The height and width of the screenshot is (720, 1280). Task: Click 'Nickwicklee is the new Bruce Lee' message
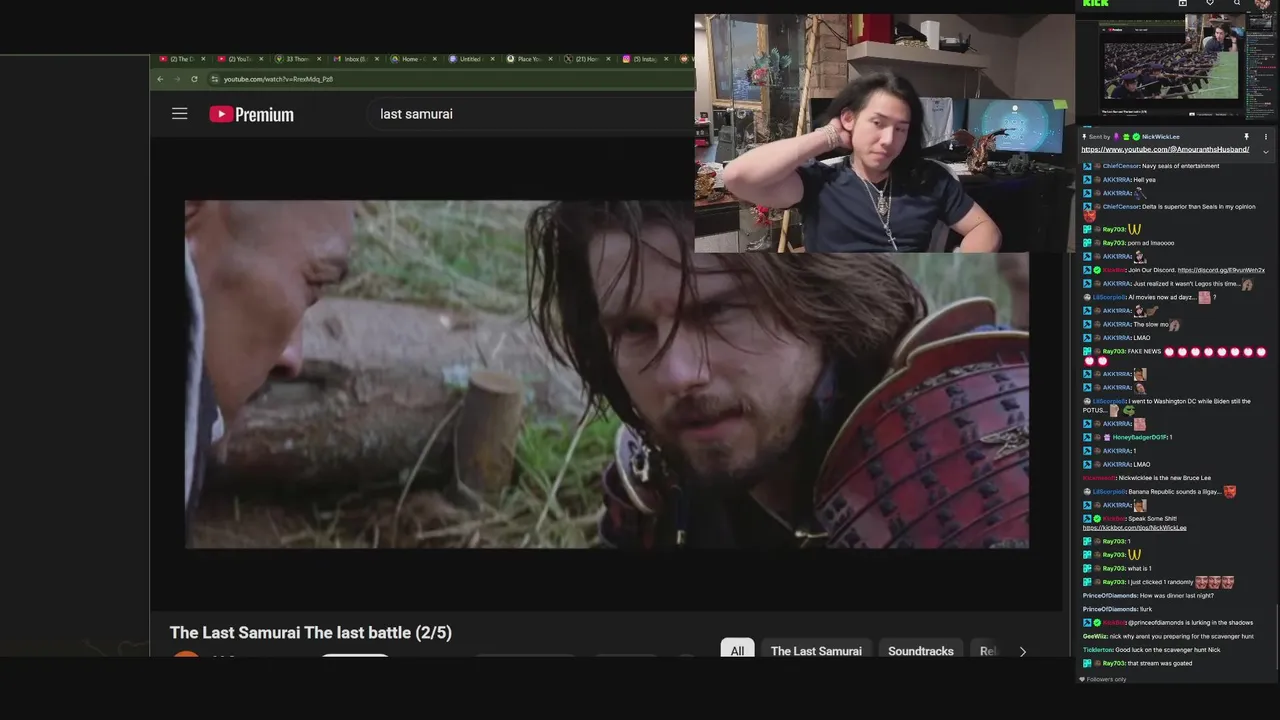(x=1164, y=478)
